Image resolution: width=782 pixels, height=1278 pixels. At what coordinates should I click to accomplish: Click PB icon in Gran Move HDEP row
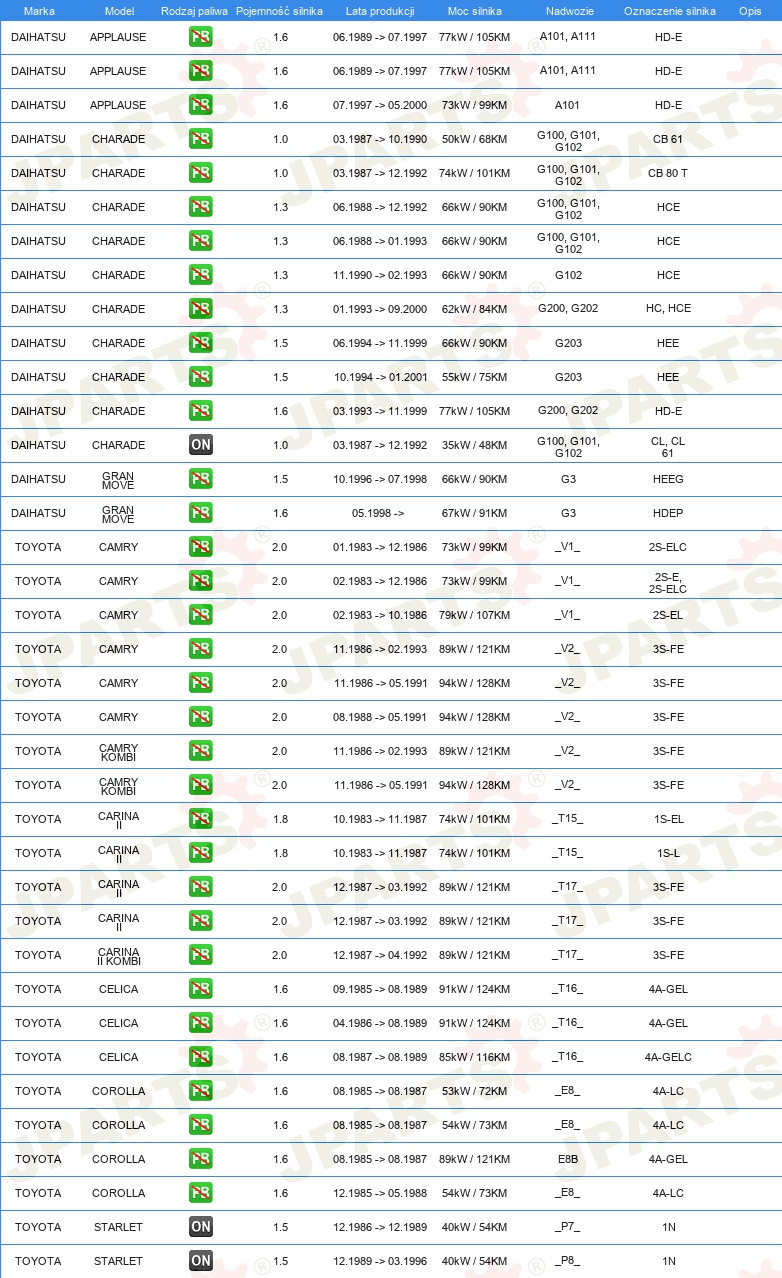[x=200, y=513]
